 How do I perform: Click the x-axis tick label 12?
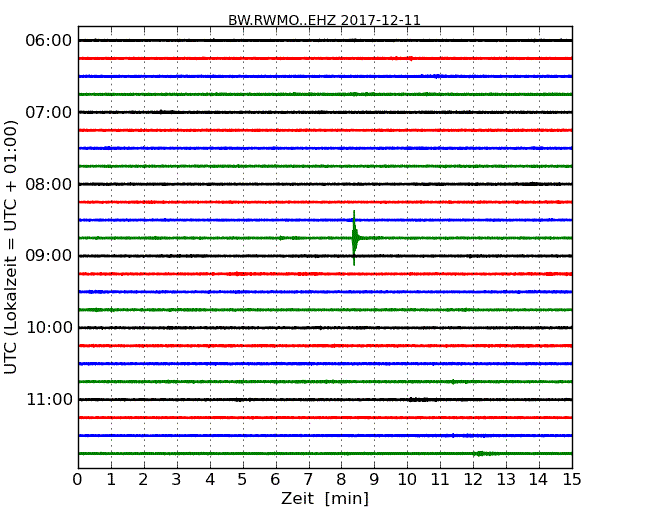tap(473, 479)
